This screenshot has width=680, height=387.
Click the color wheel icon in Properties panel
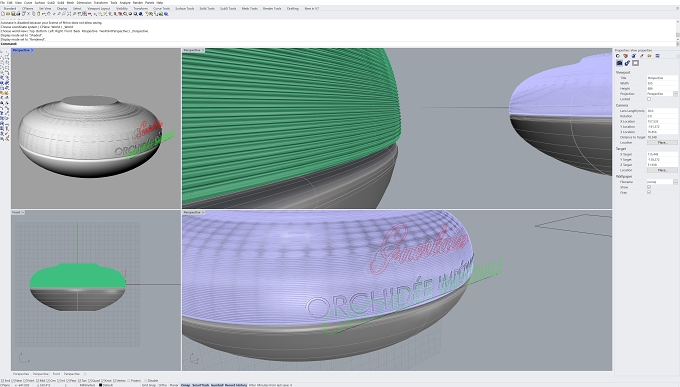(618, 56)
